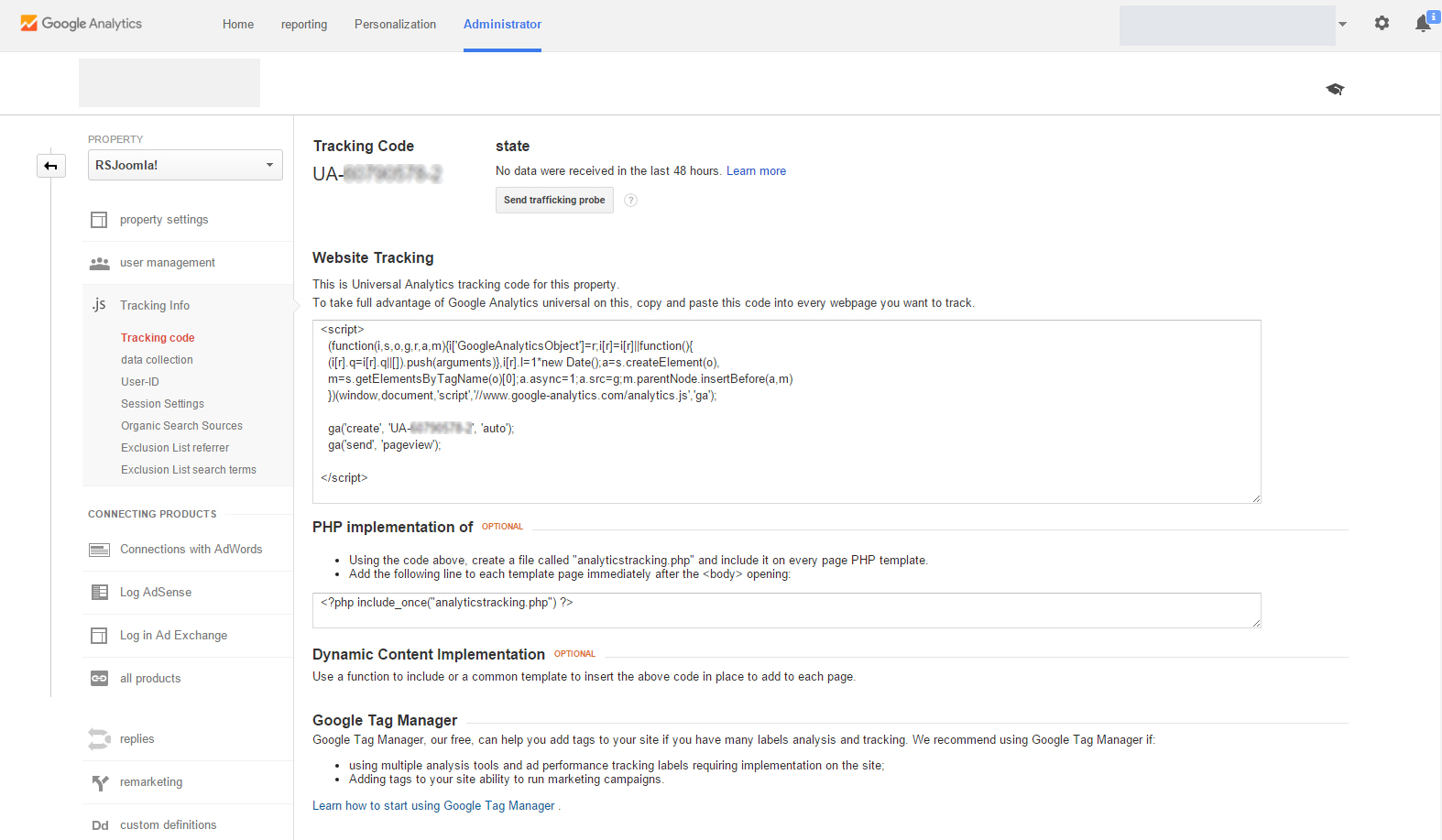Click the Log AdSense icon
The width and height of the screenshot is (1442, 840).
pos(99,593)
